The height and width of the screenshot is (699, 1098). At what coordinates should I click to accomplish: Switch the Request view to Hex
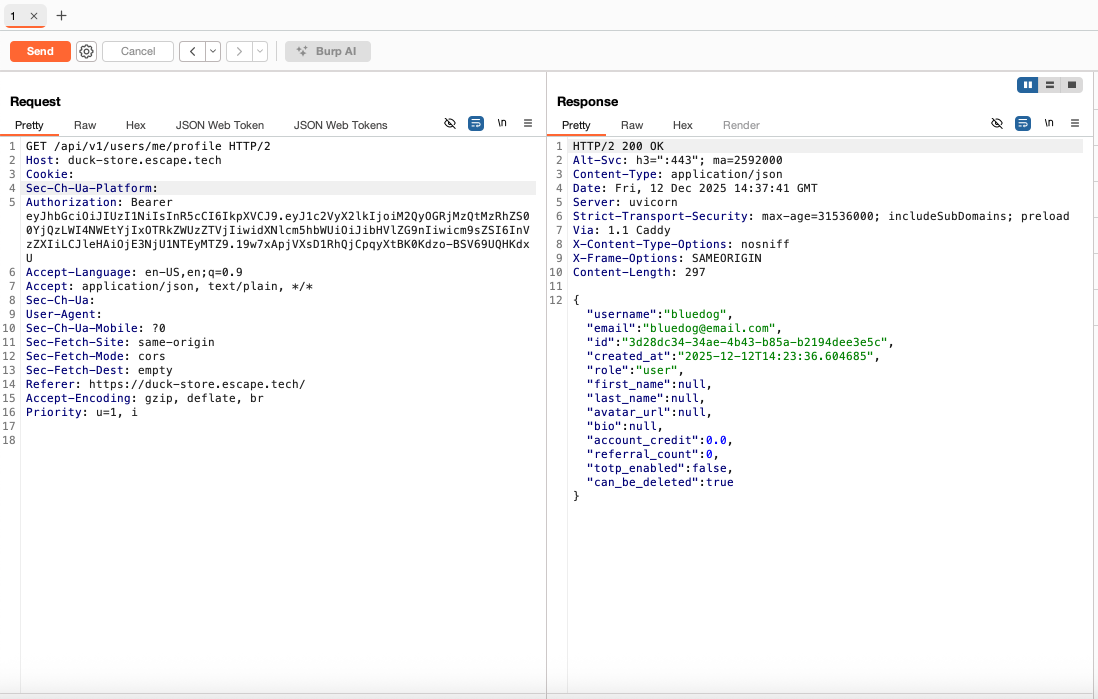[x=135, y=125]
